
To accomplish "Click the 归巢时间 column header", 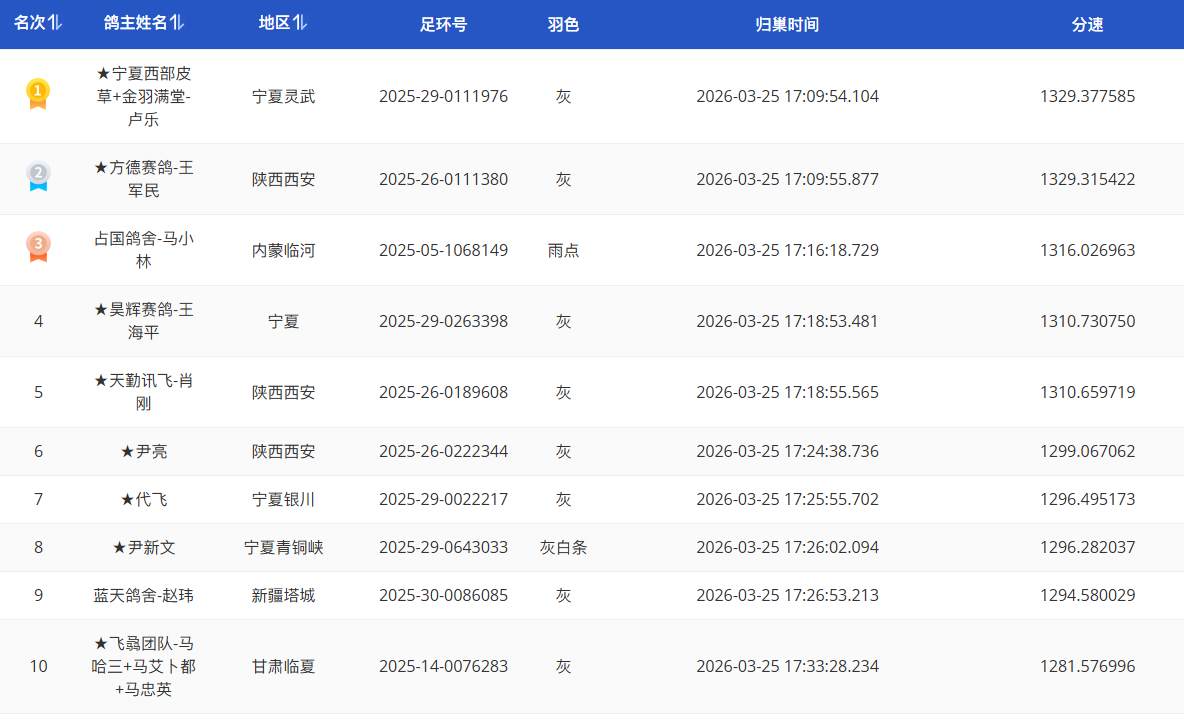I will [787, 24].
